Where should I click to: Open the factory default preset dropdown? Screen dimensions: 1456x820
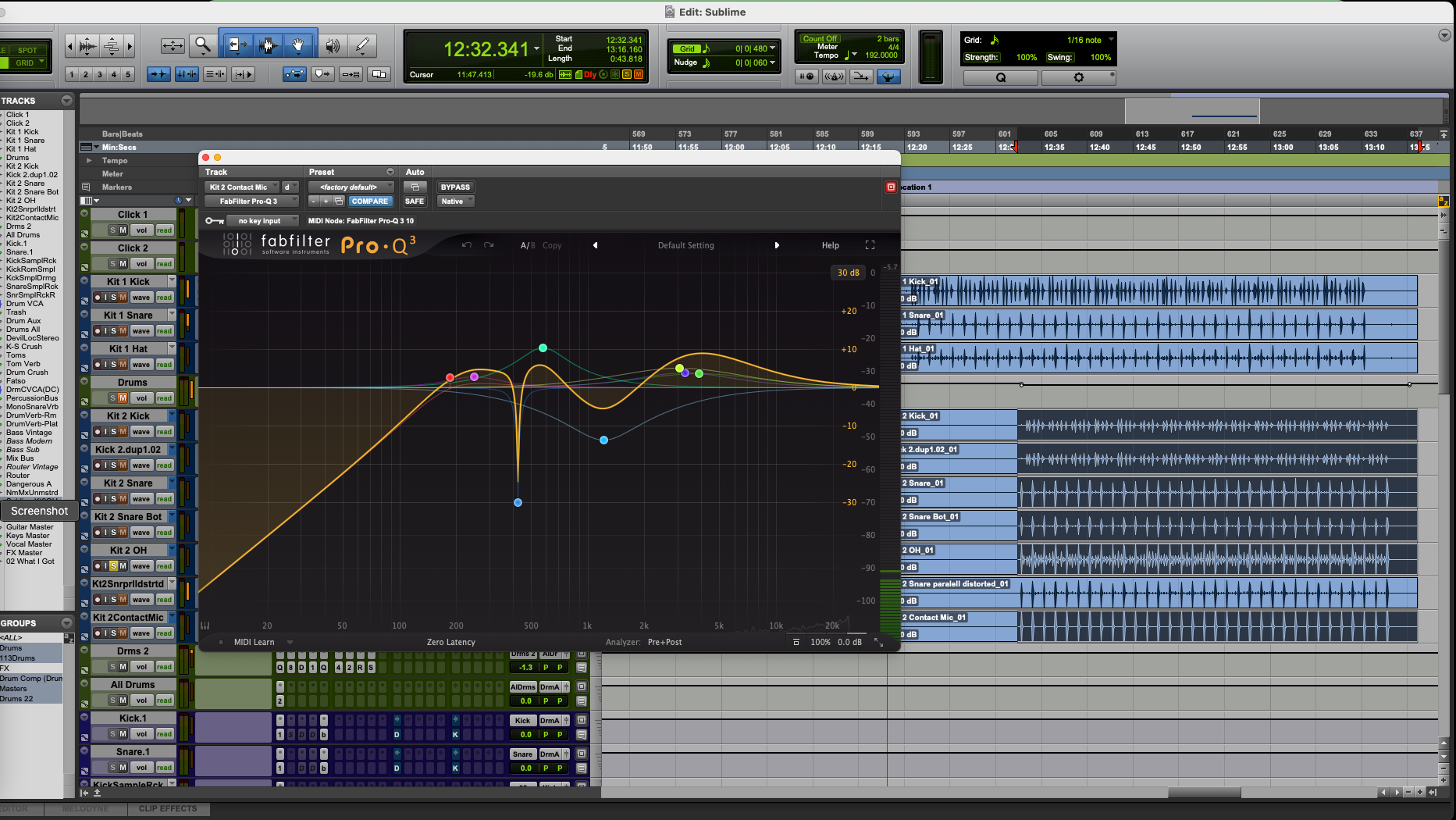click(x=351, y=187)
